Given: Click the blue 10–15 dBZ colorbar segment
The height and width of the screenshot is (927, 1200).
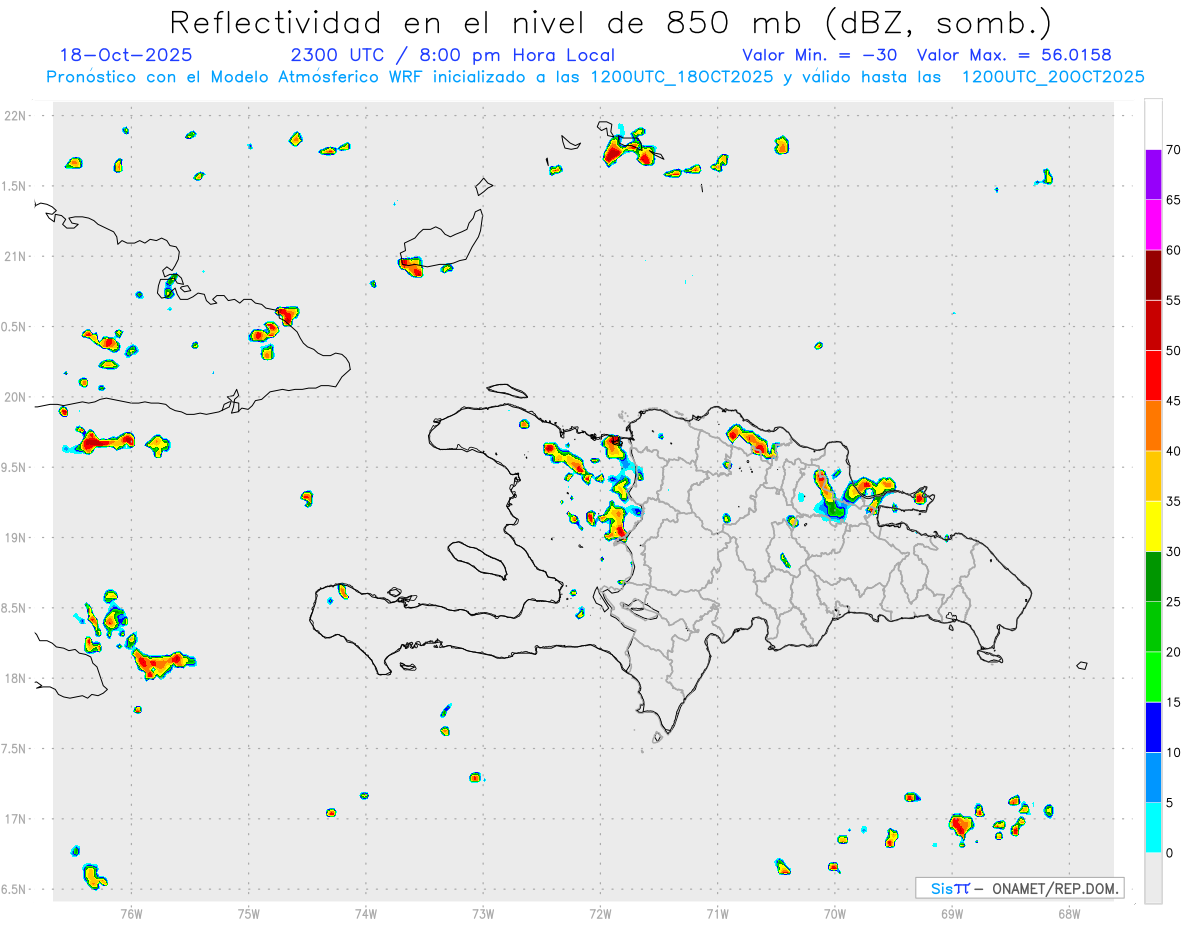Looking at the screenshot, I should pos(1154,728).
